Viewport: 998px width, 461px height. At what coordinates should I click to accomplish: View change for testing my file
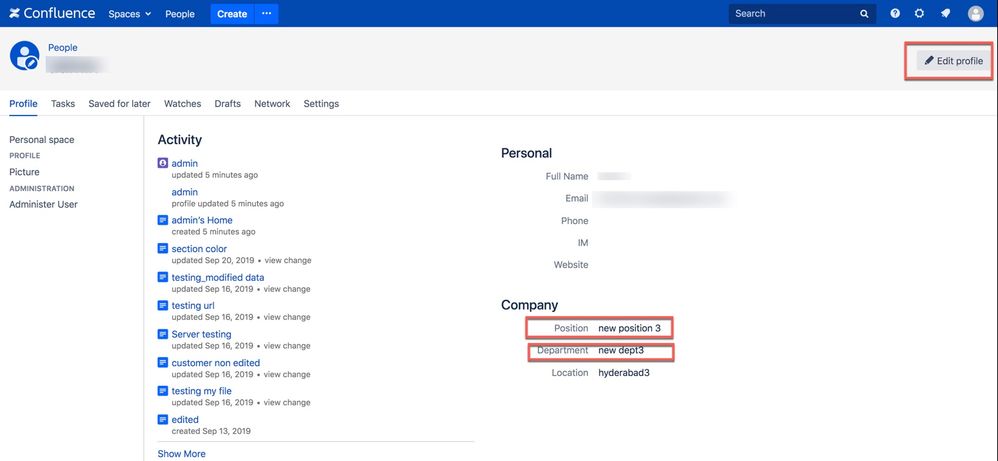pos(287,402)
